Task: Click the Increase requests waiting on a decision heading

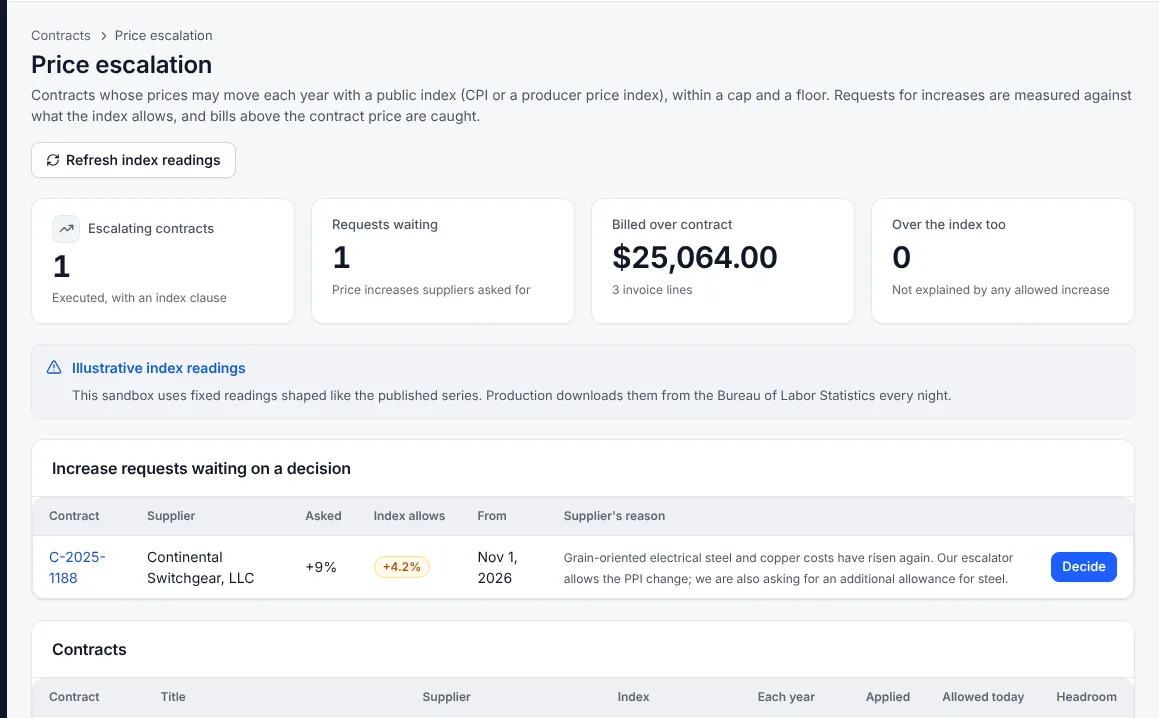Action: pyautogui.click(x=201, y=469)
